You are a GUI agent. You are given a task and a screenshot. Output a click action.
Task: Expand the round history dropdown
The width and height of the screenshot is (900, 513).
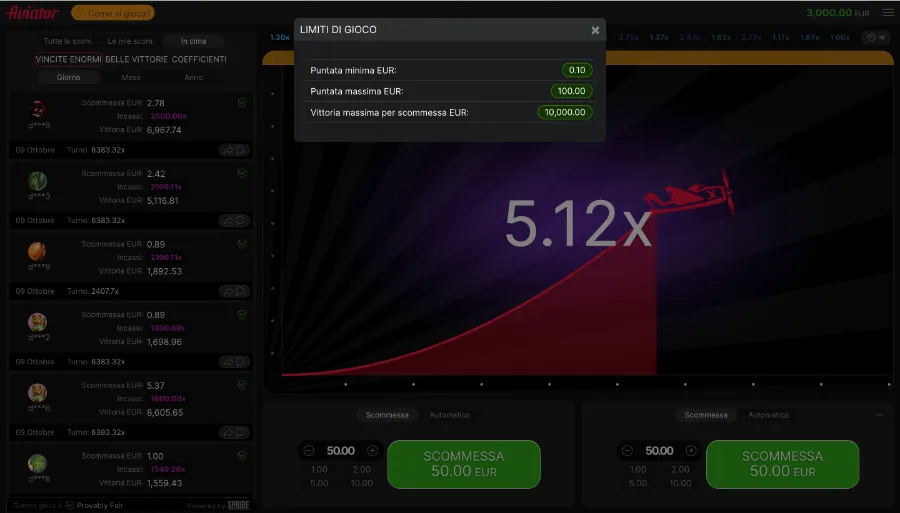[x=877, y=38]
